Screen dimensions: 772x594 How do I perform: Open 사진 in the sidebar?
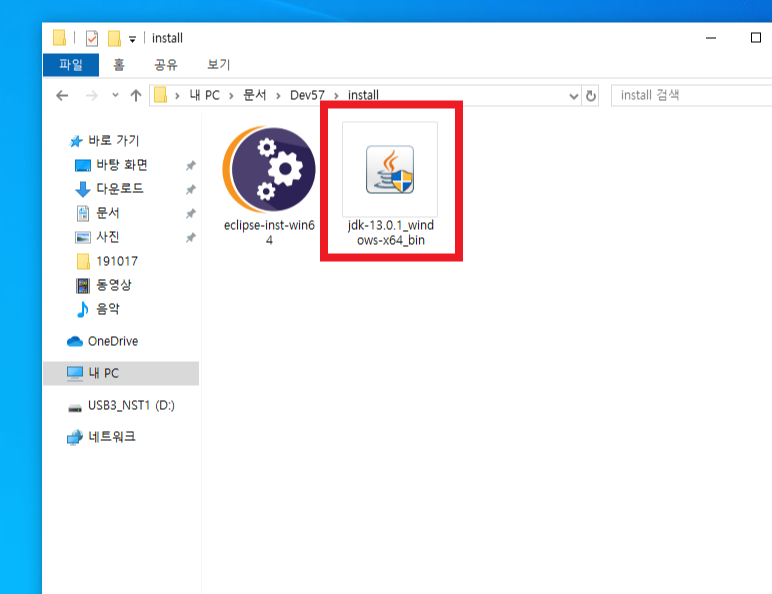coord(97,237)
